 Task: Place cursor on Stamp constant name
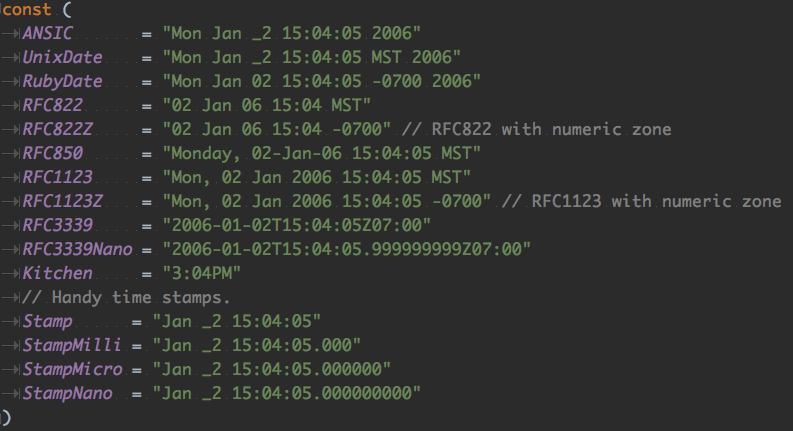pyautogui.click(x=47, y=321)
